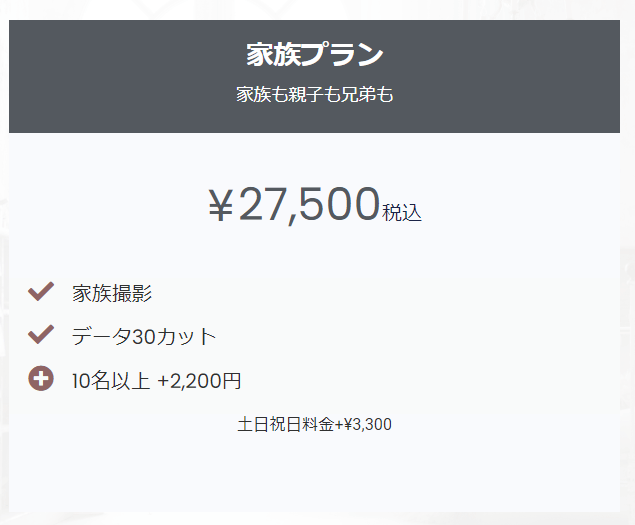Click the 家族も親子も兄弟も subtitle
This screenshot has width=635, height=525.
(315, 94)
